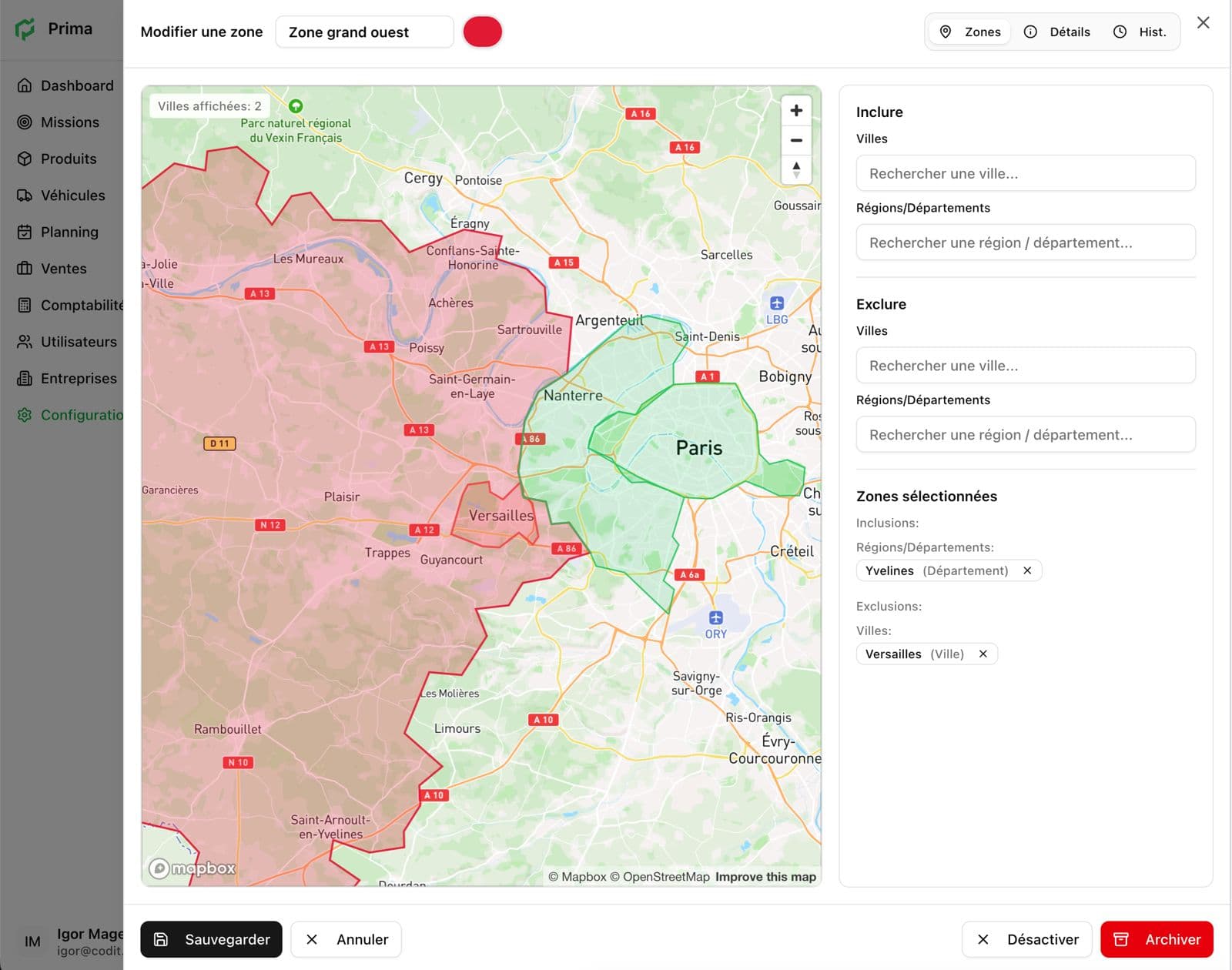Select the Configuration gear icon
The image size is (1232, 970).
25,414
